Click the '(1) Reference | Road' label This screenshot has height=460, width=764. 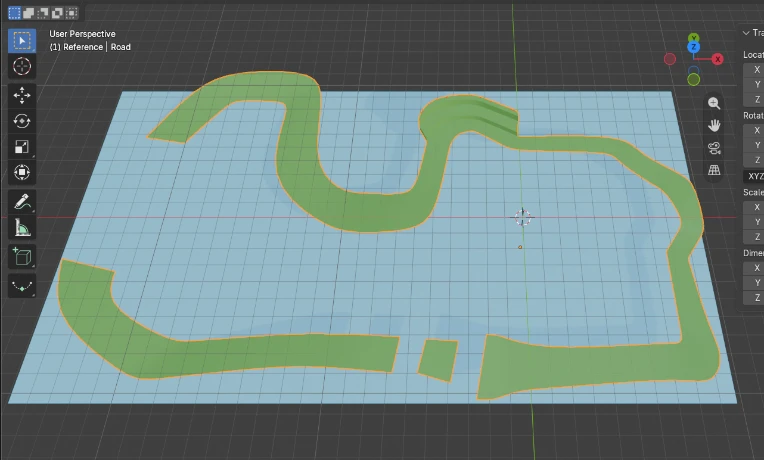pos(90,47)
